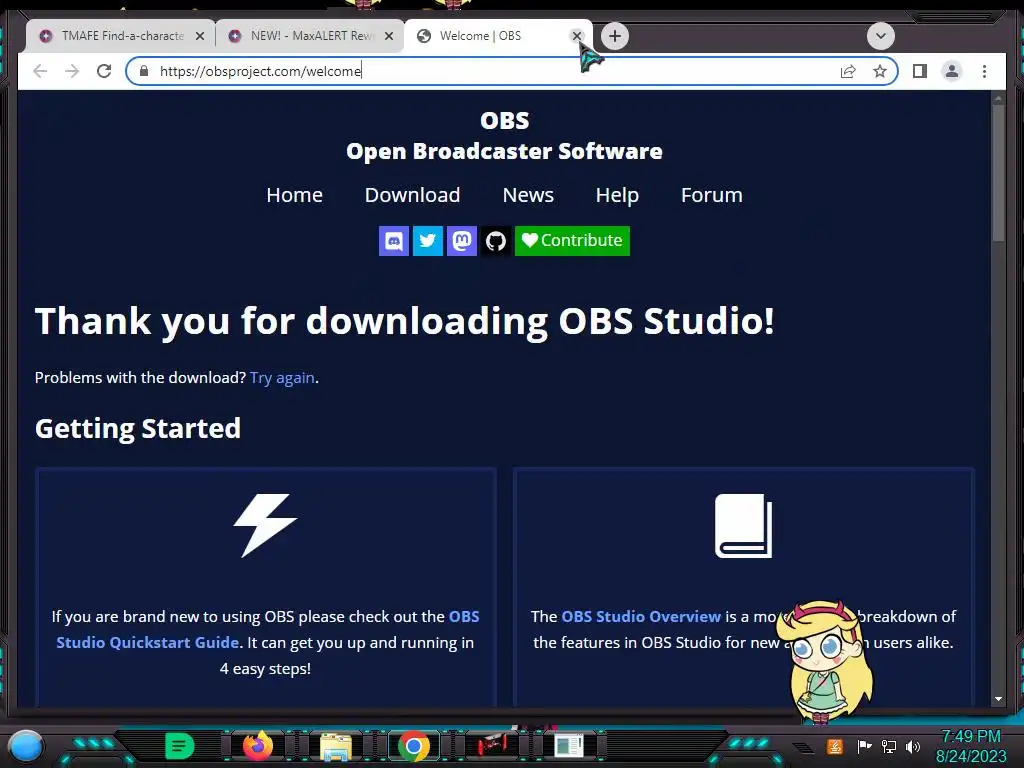Reload the current page

[104, 71]
